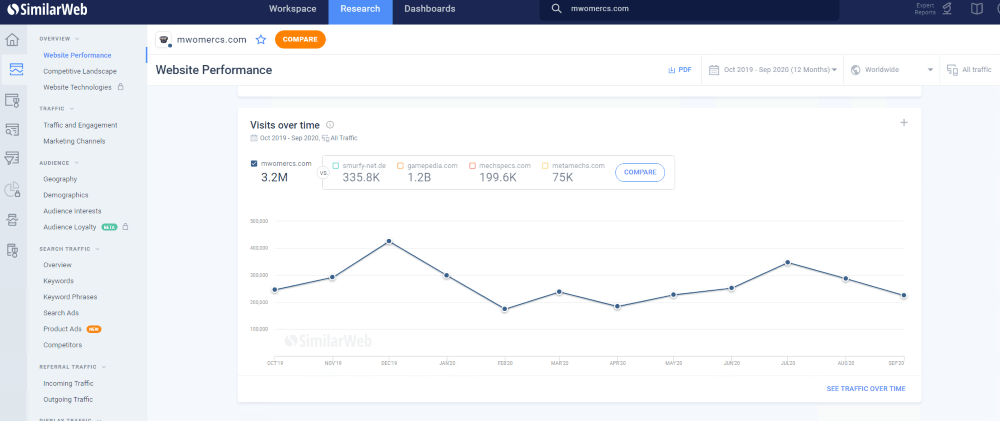Select the Dec'19 peak data point

click(389, 241)
